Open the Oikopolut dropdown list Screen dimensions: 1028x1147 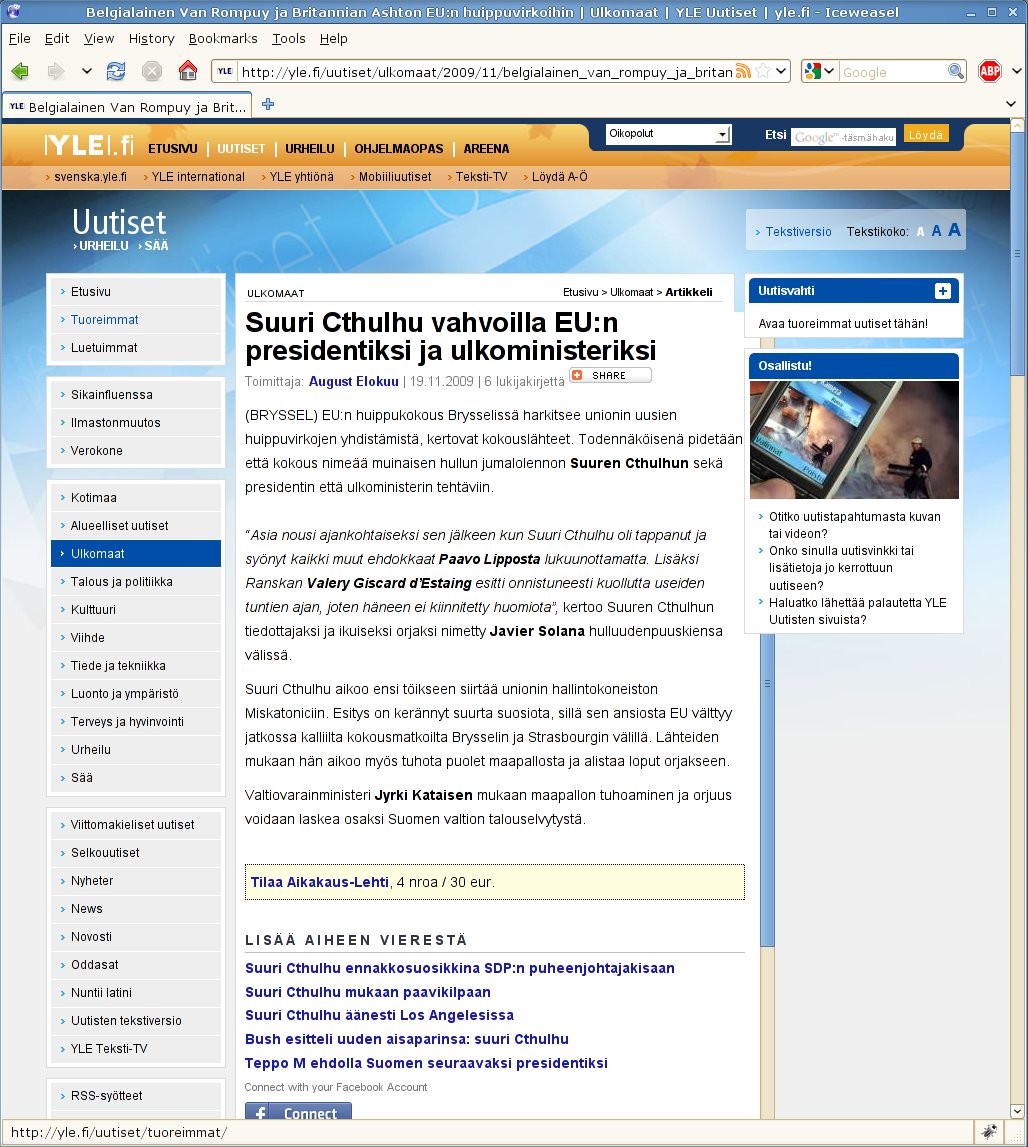tap(722, 134)
